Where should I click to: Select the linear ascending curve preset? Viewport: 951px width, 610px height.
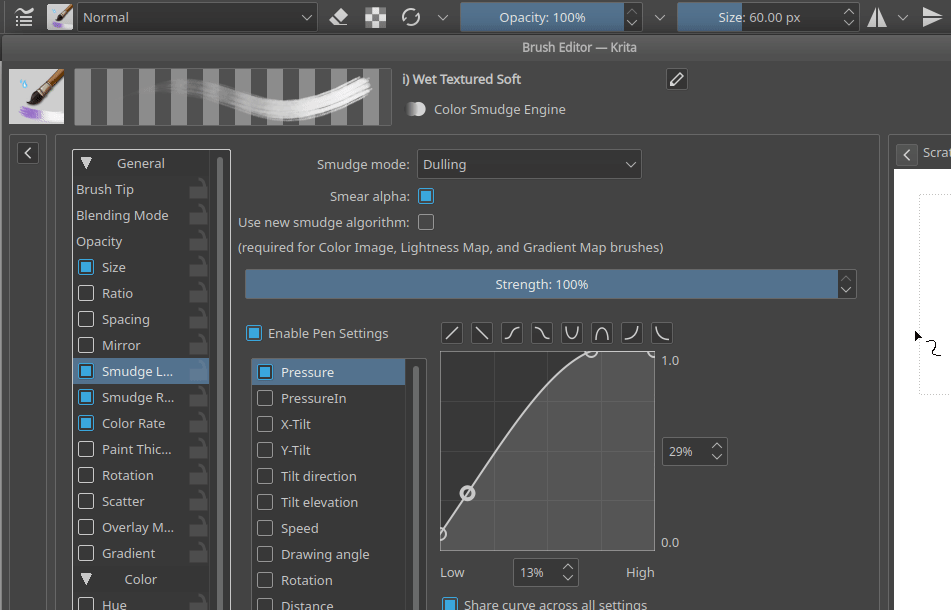click(x=453, y=333)
